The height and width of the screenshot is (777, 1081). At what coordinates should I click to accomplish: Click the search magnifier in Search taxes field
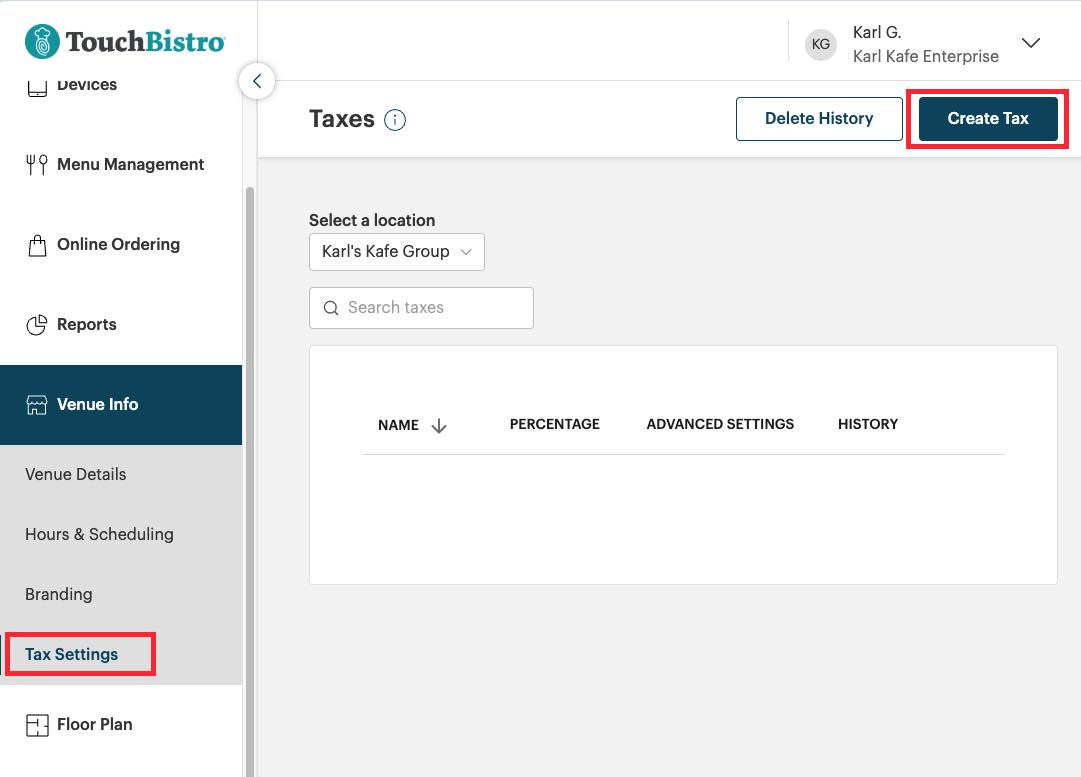pyautogui.click(x=331, y=307)
